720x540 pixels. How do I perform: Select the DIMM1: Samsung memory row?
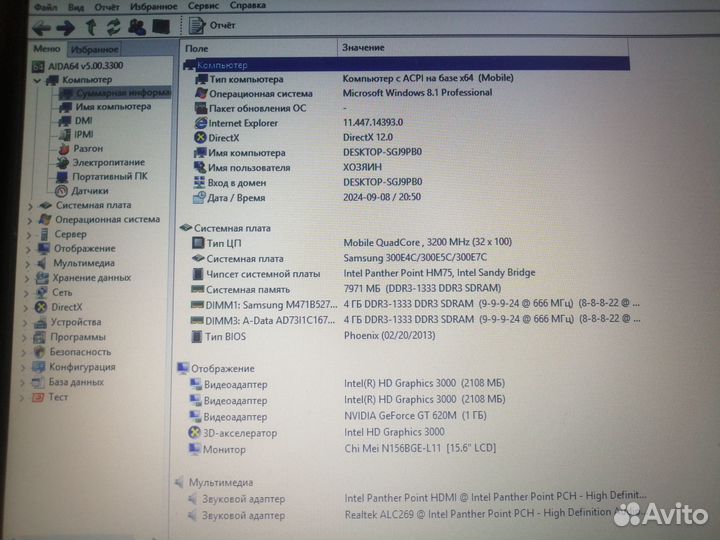(x=415, y=304)
